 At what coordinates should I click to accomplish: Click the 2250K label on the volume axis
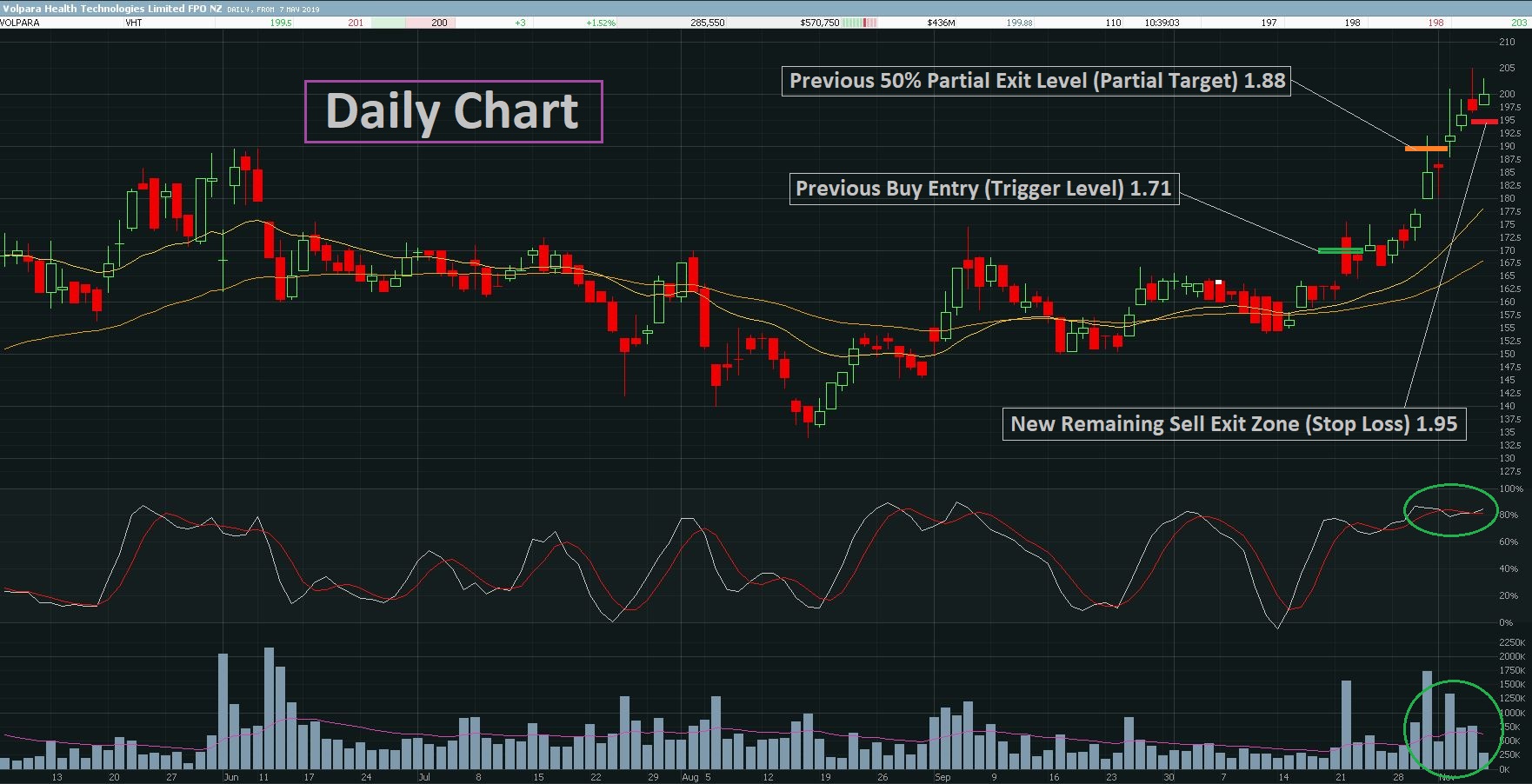click(x=1512, y=642)
